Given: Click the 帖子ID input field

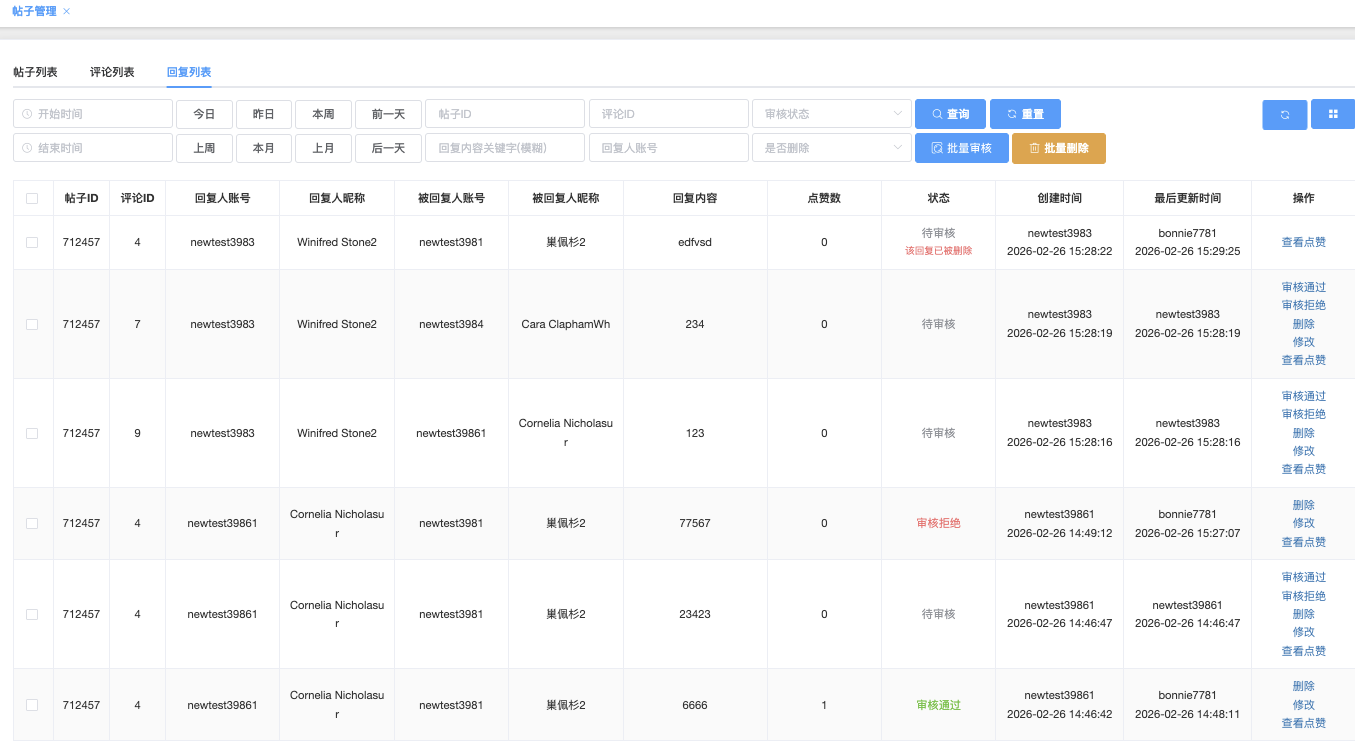Looking at the screenshot, I should click(505, 114).
